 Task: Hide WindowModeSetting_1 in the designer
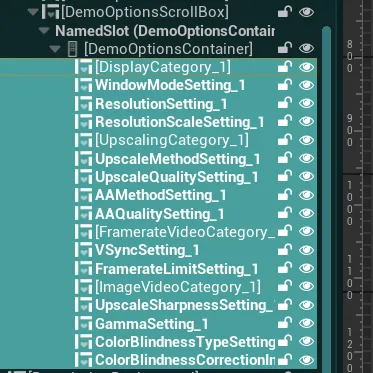tap(306, 85)
